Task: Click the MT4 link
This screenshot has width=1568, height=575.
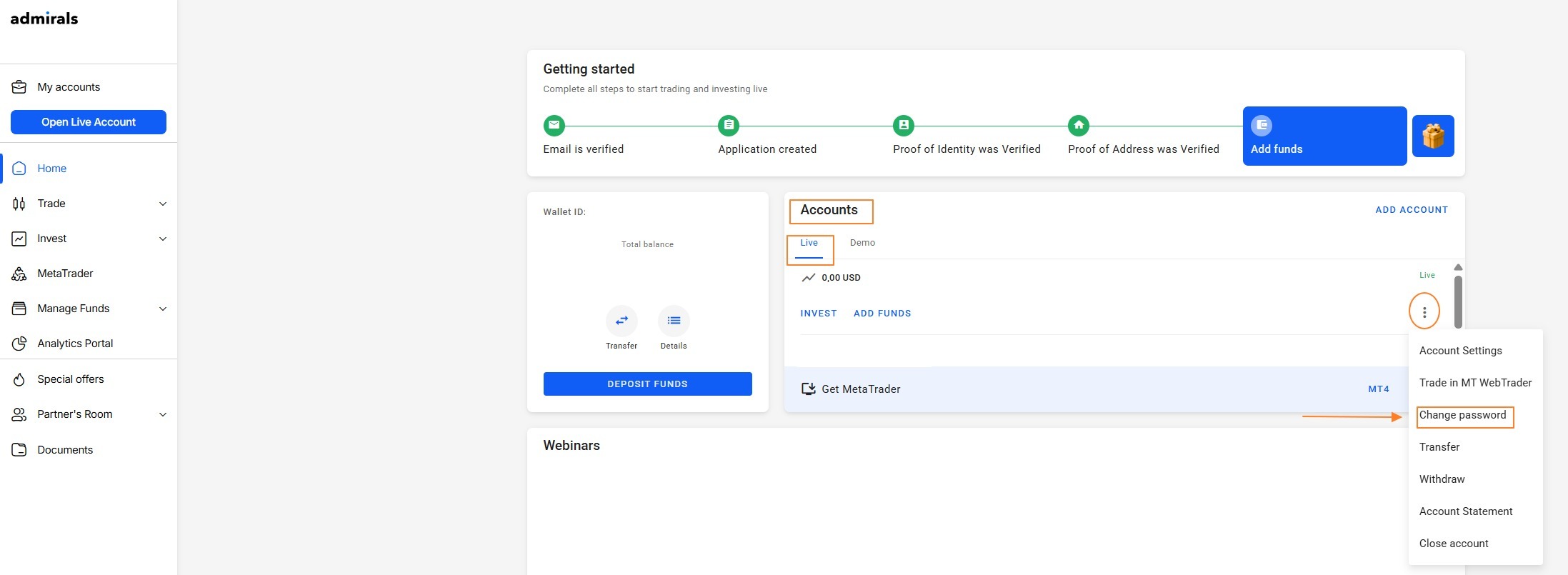Action: pos(1379,389)
